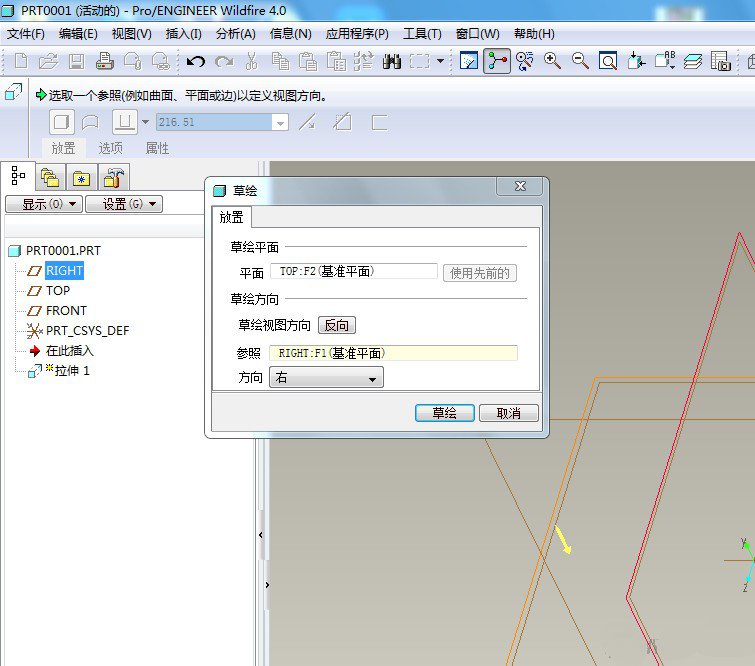Click the send link by email icon
Image resolution: width=755 pixels, height=666 pixels.
[x=160, y=61]
